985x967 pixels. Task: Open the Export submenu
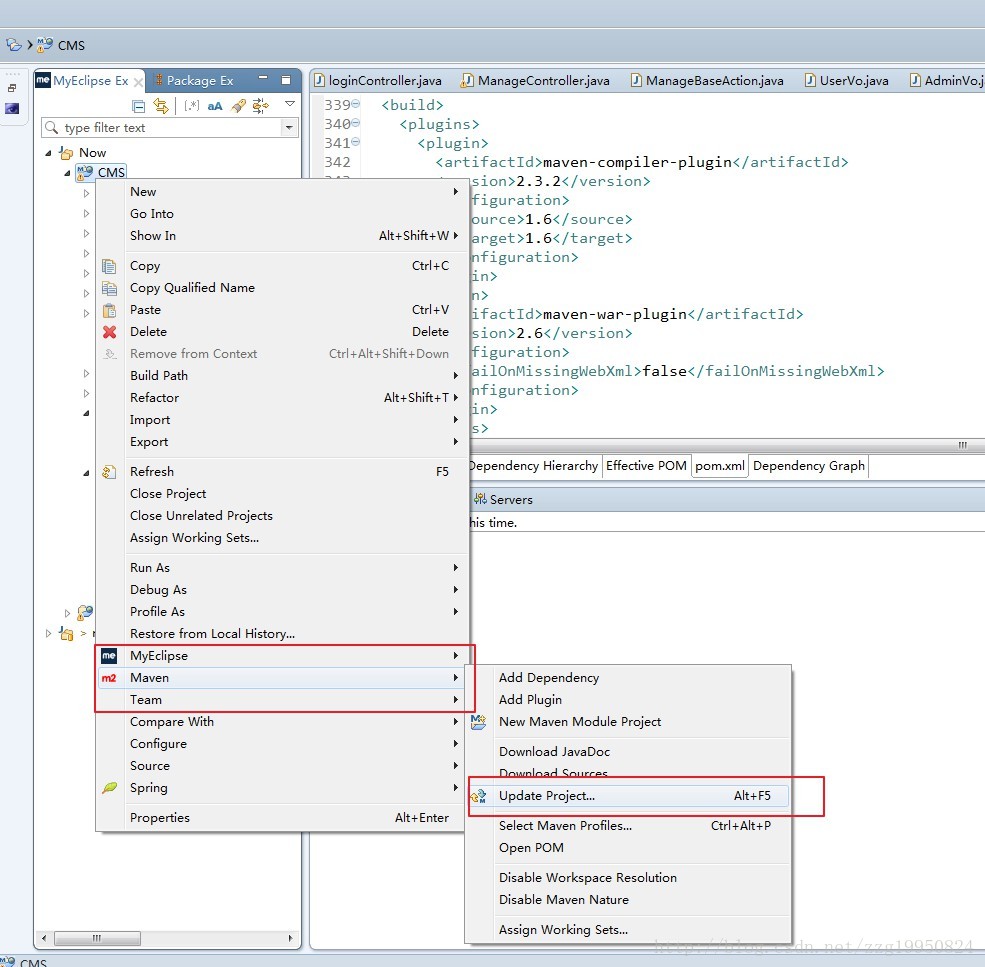tap(280, 442)
